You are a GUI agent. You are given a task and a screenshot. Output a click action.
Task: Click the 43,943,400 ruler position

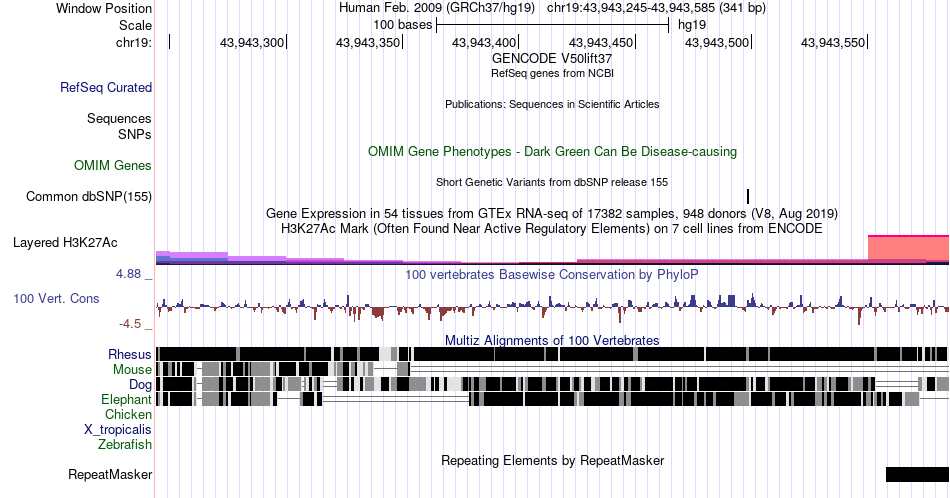(x=484, y=42)
